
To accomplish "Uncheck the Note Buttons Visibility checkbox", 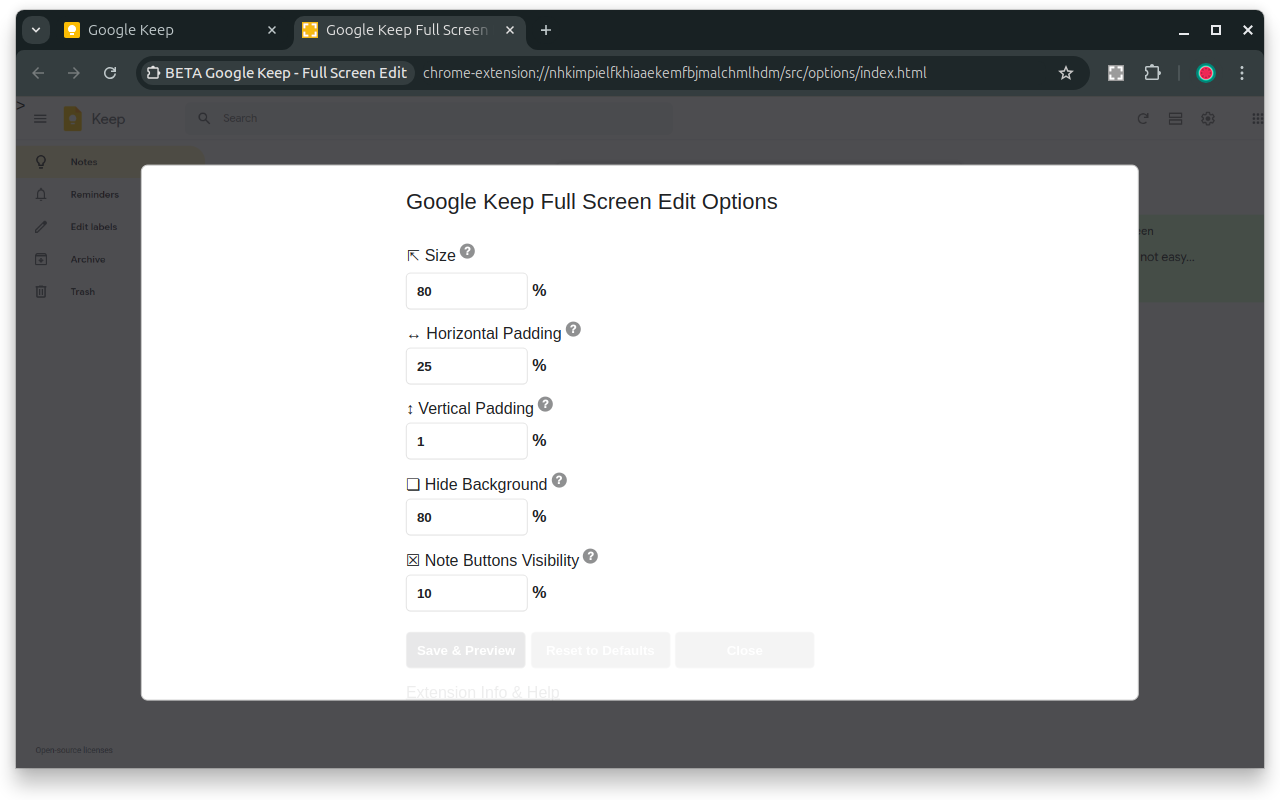I will 413,560.
